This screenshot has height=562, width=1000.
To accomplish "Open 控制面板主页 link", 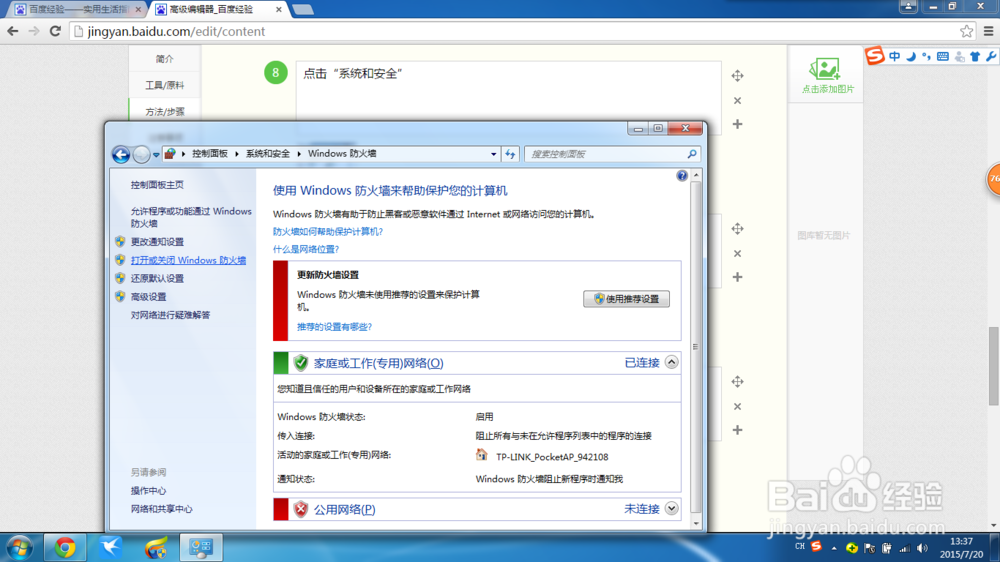I will (157, 185).
